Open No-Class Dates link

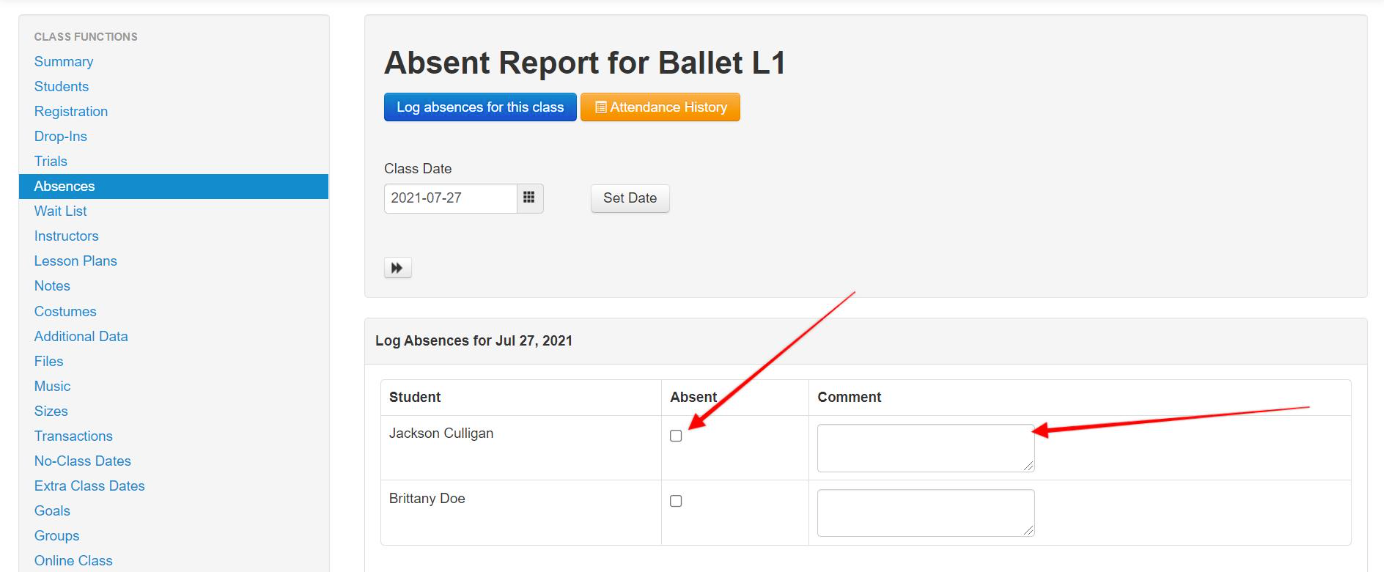(x=83, y=462)
